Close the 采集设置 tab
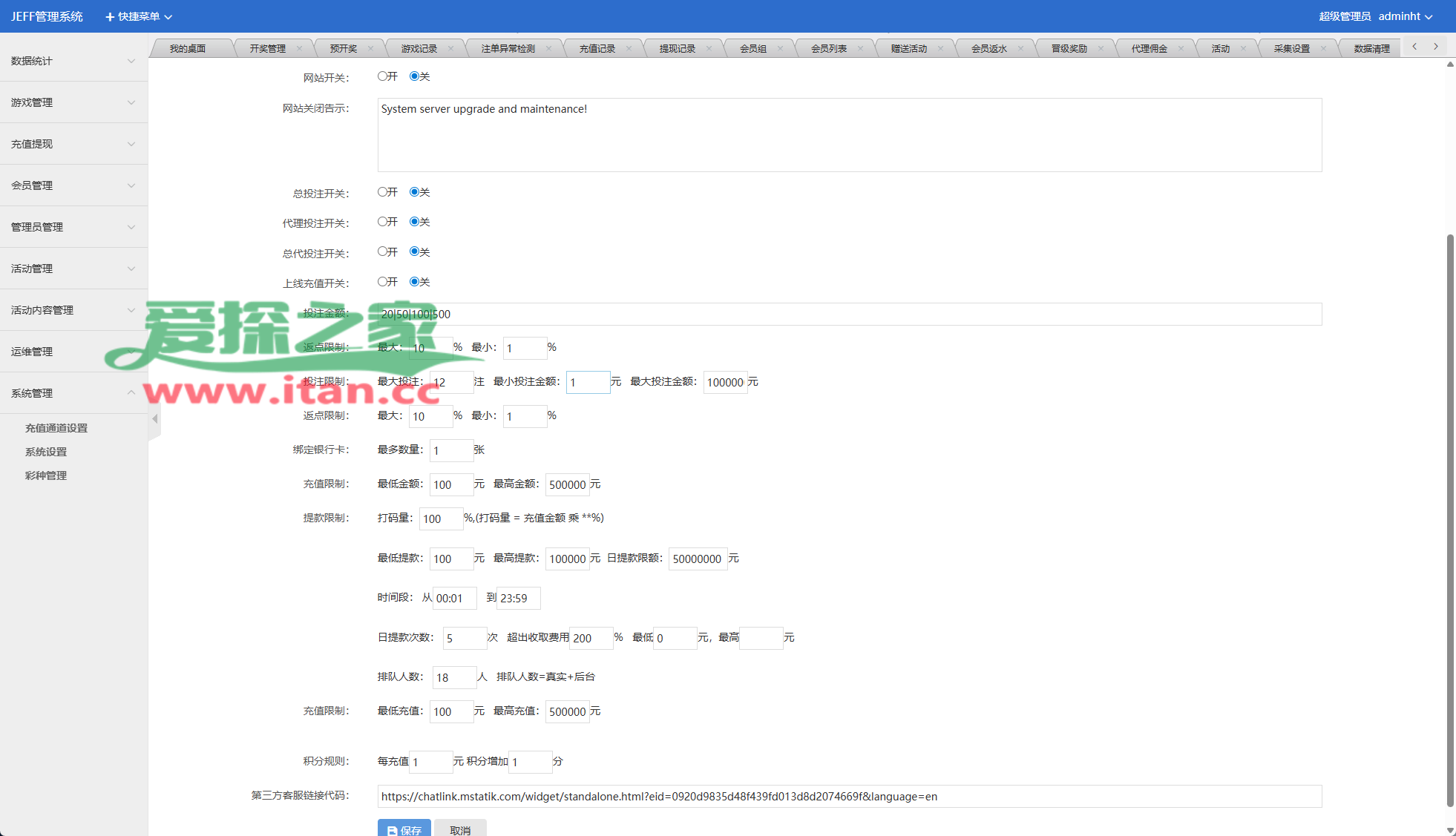The height and width of the screenshot is (836, 1456). pyautogui.click(x=1323, y=48)
